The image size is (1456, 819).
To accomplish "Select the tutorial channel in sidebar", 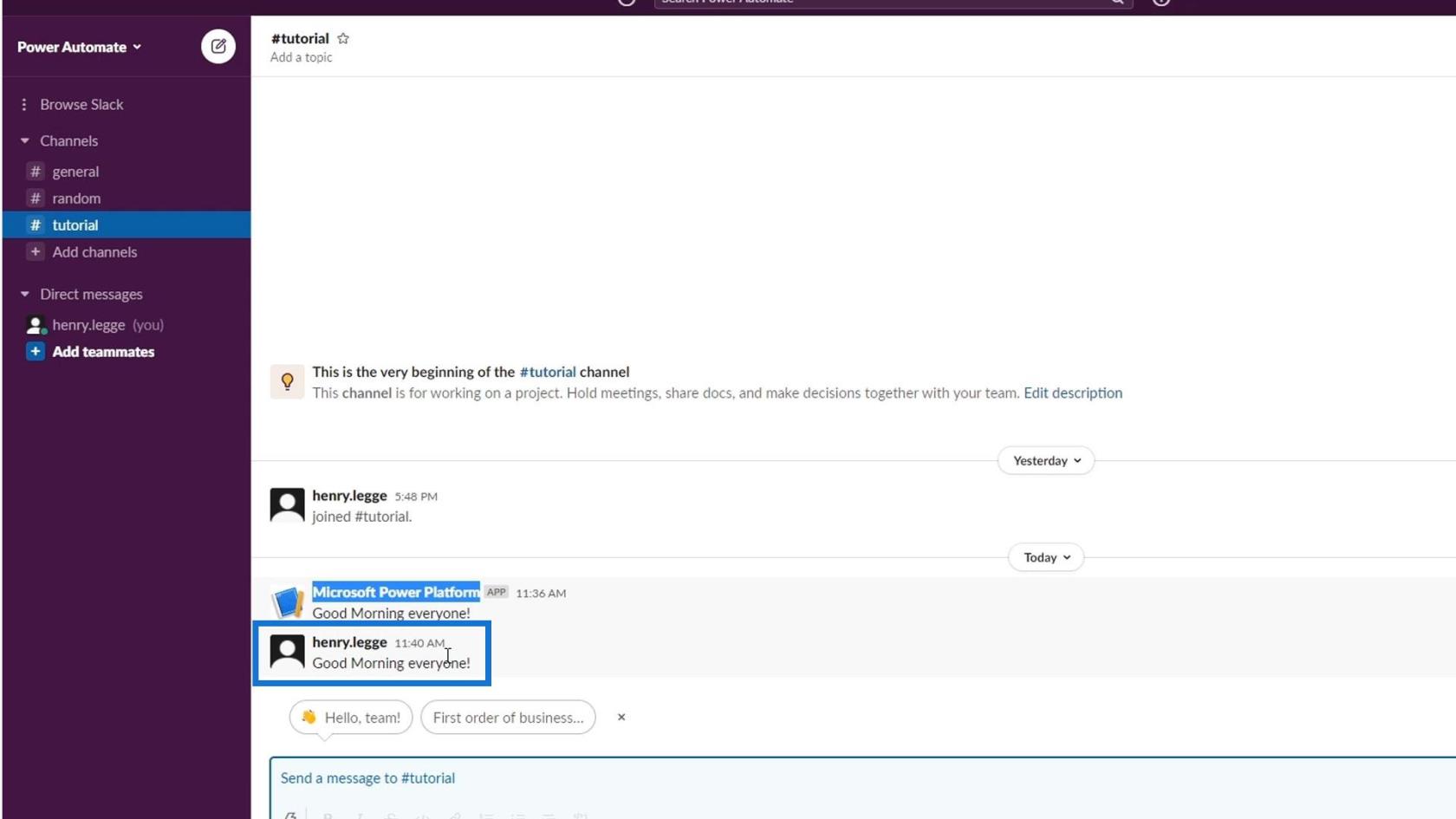I will [x=127, y=225].
